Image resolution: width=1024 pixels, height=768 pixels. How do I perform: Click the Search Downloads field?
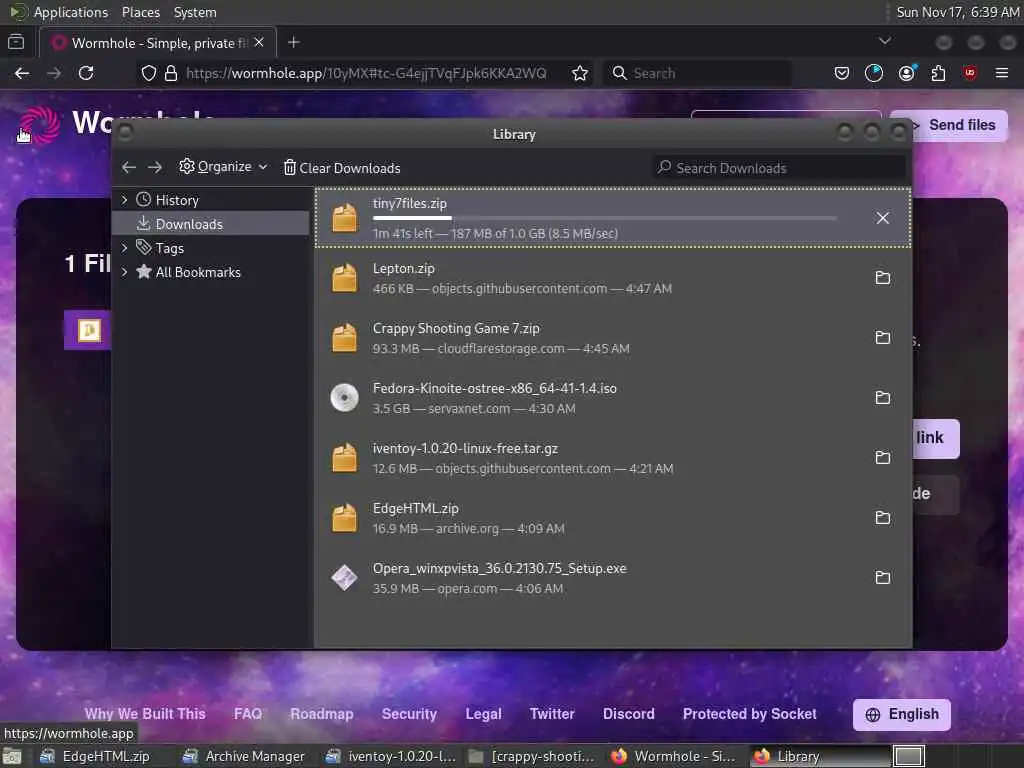coord(778,168)
